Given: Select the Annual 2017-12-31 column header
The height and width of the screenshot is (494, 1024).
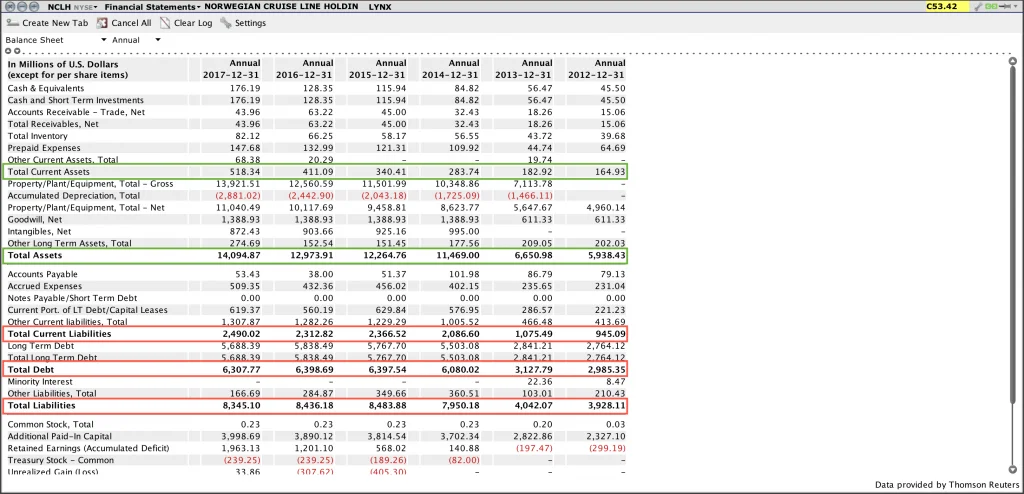Looking at the screenshot, I should coord(231,69).
